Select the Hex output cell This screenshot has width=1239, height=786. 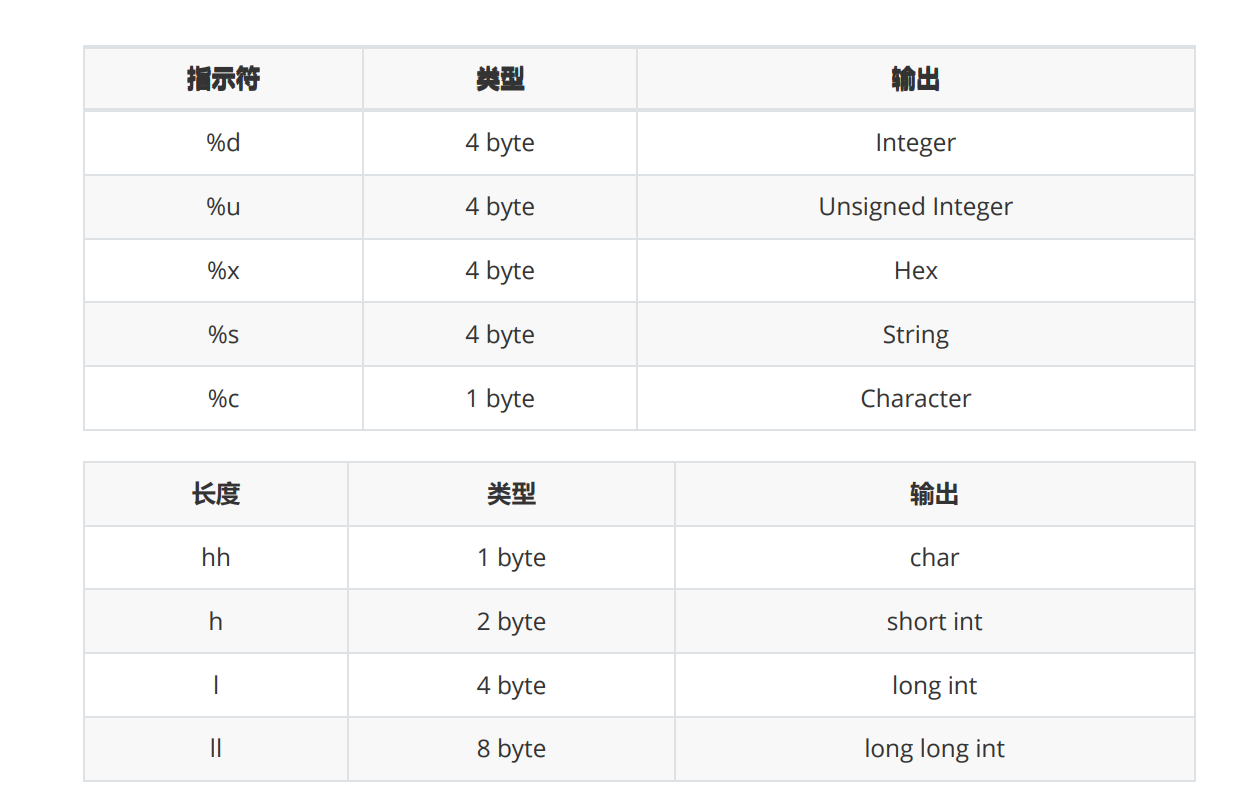point(915,271)
